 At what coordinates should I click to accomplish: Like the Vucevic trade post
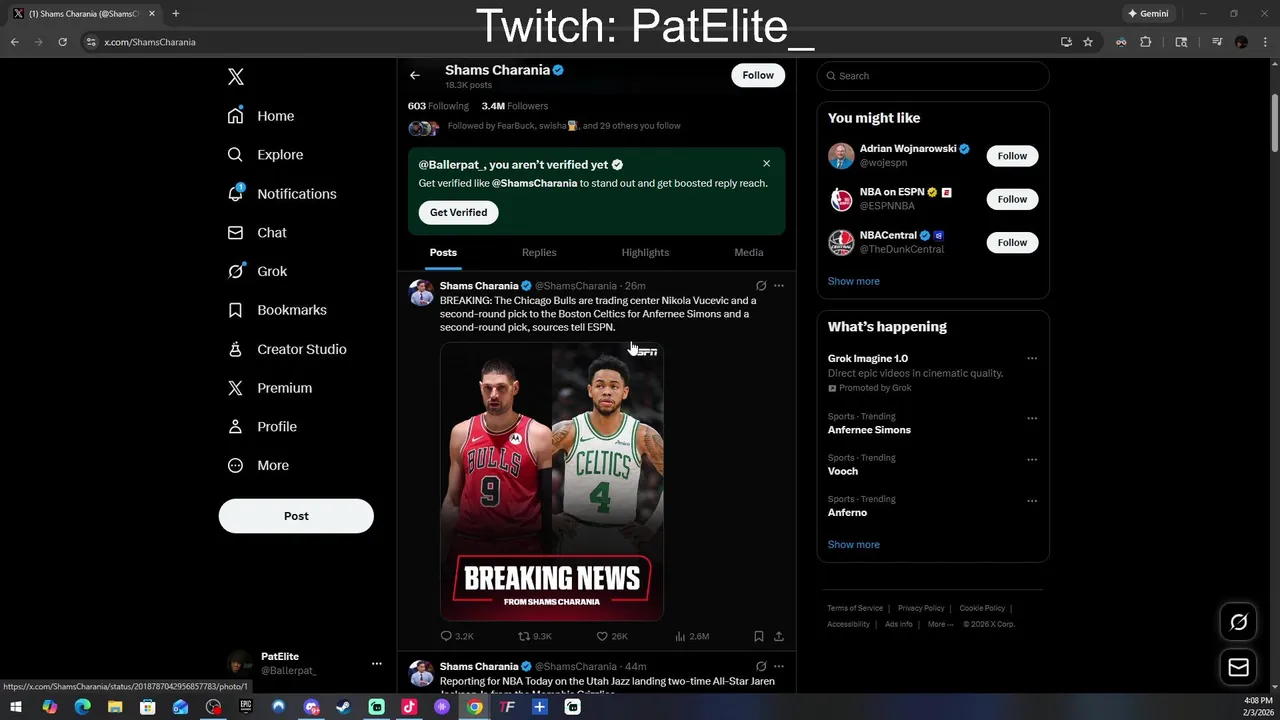tap(612, 636)
